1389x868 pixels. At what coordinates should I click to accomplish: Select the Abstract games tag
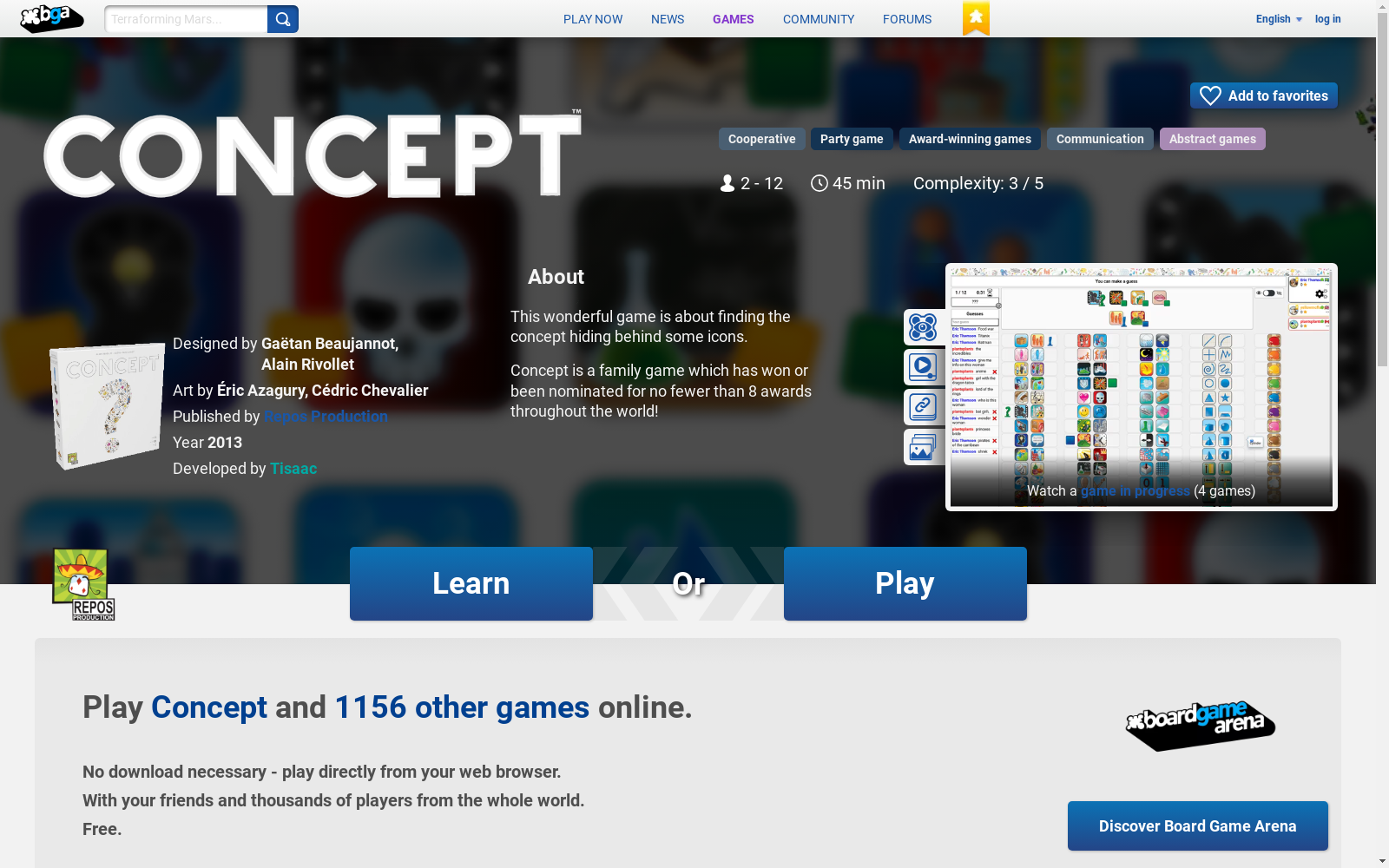pos(1213,139)
